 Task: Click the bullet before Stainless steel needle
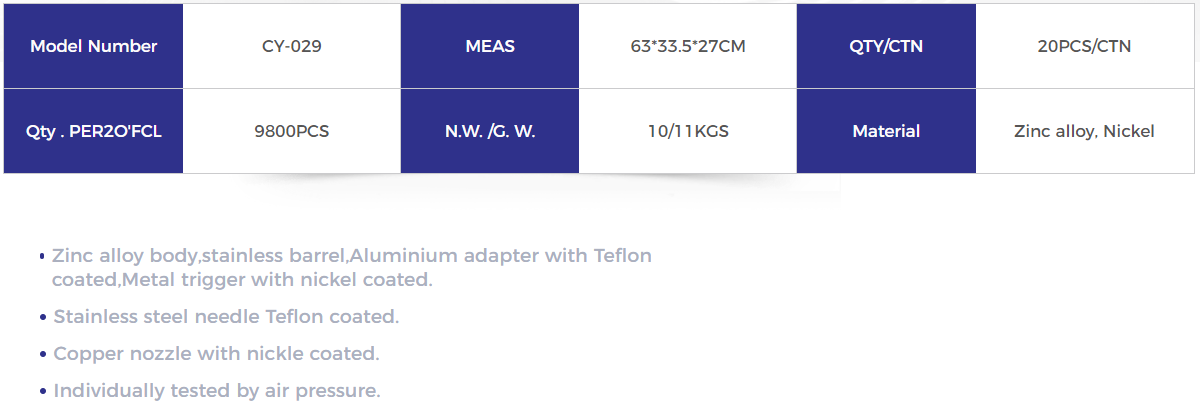pyautogui.click(x=43, y=318)
